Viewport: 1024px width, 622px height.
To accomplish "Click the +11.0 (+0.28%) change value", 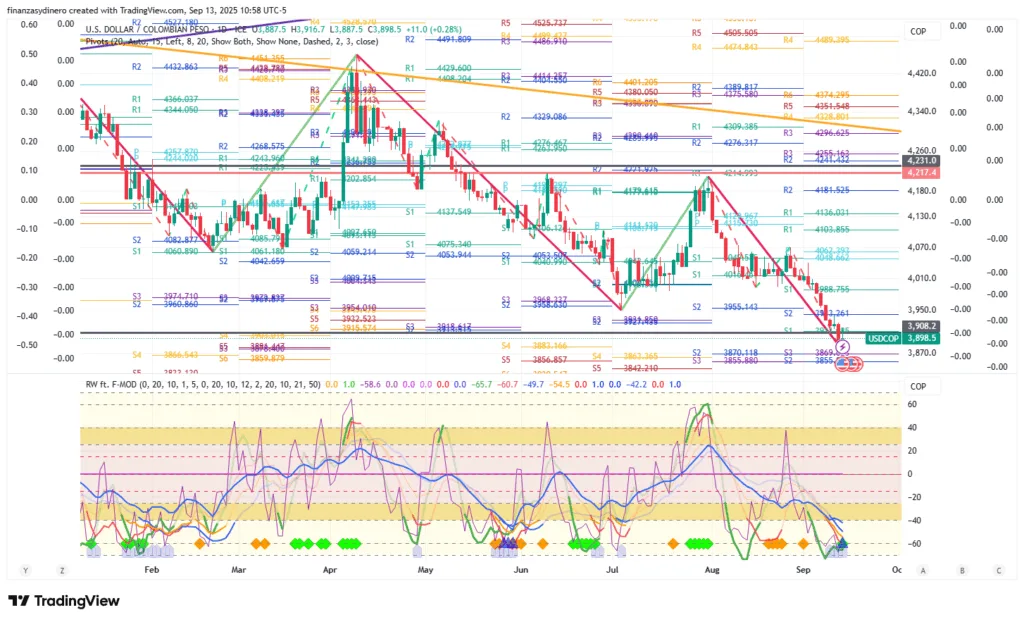I will point(434,29).
